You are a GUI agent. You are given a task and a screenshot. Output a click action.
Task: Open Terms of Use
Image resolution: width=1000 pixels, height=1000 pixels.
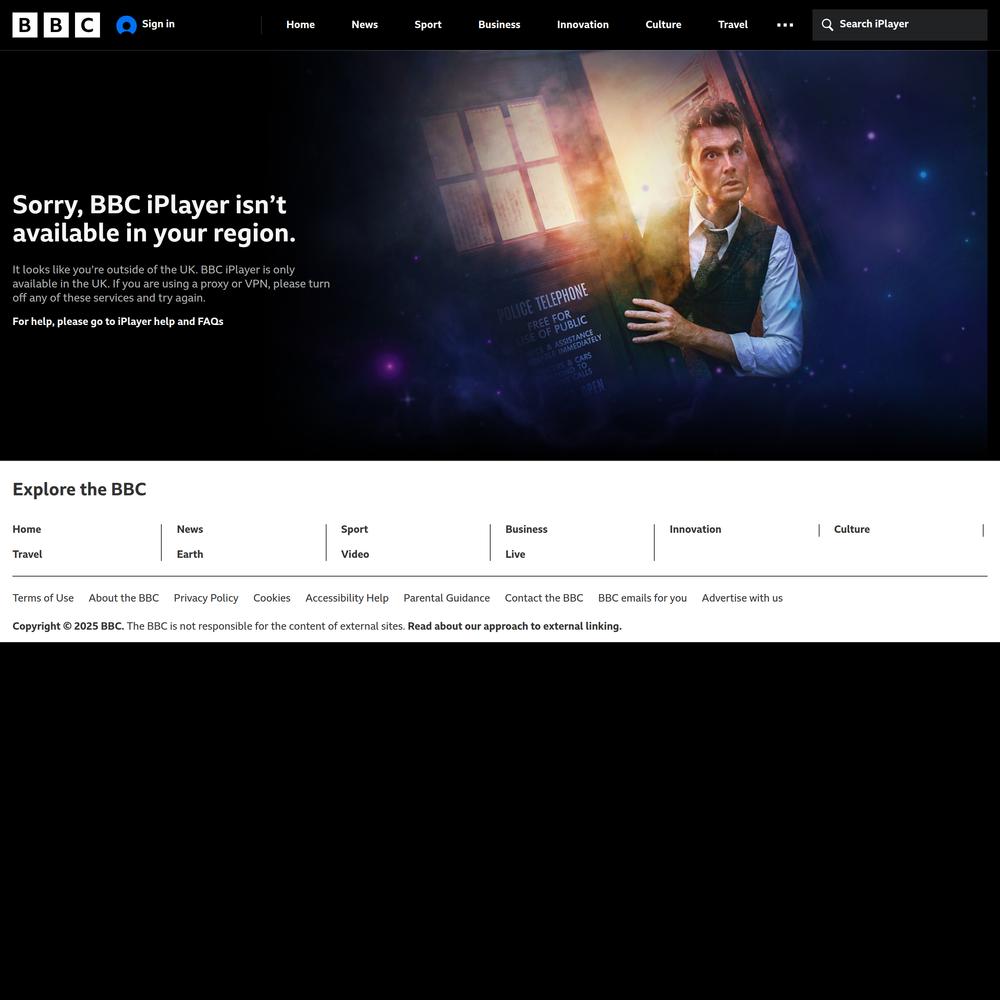coord(43,598)
